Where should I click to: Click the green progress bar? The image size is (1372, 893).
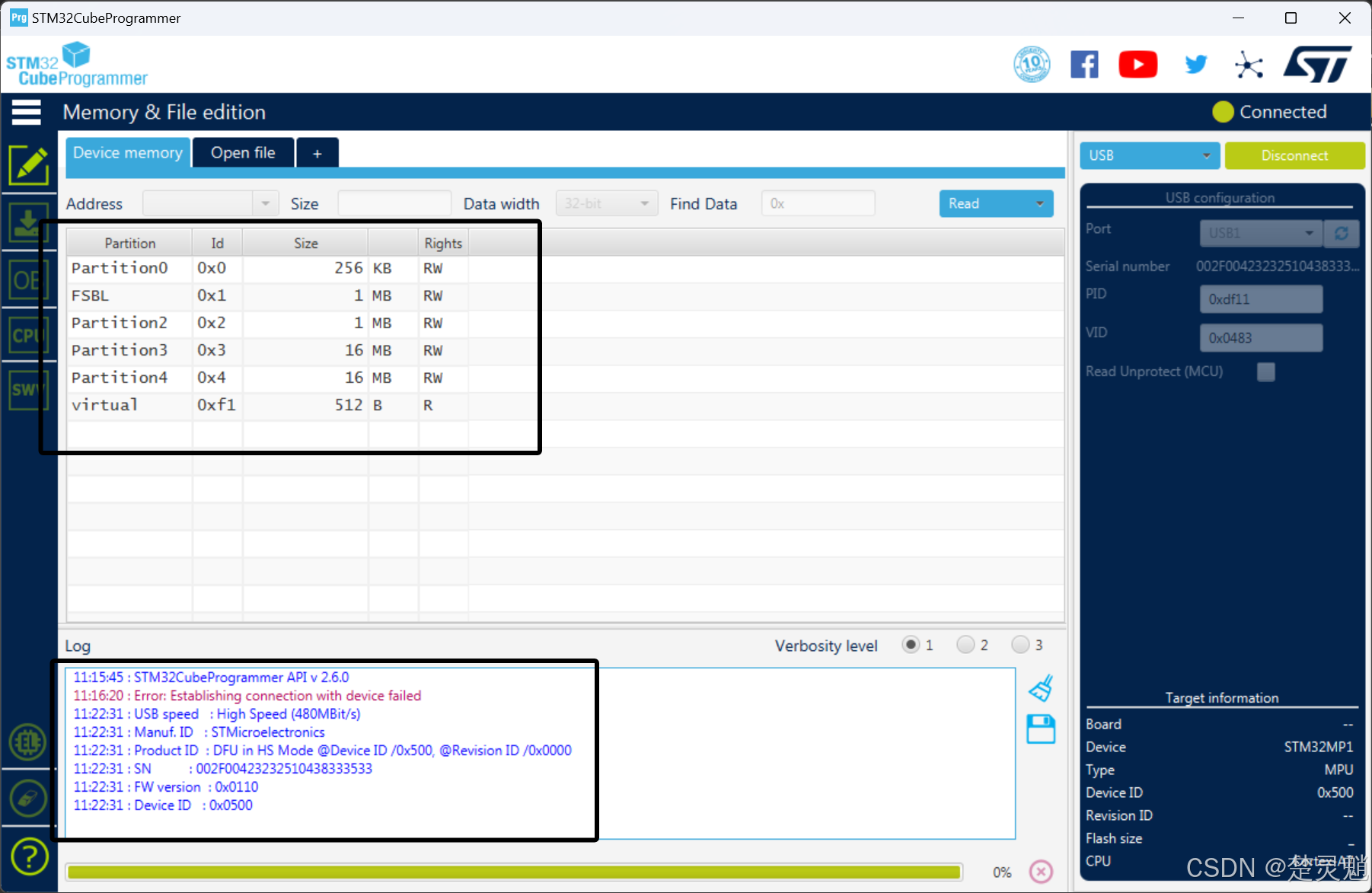point(514,872)
